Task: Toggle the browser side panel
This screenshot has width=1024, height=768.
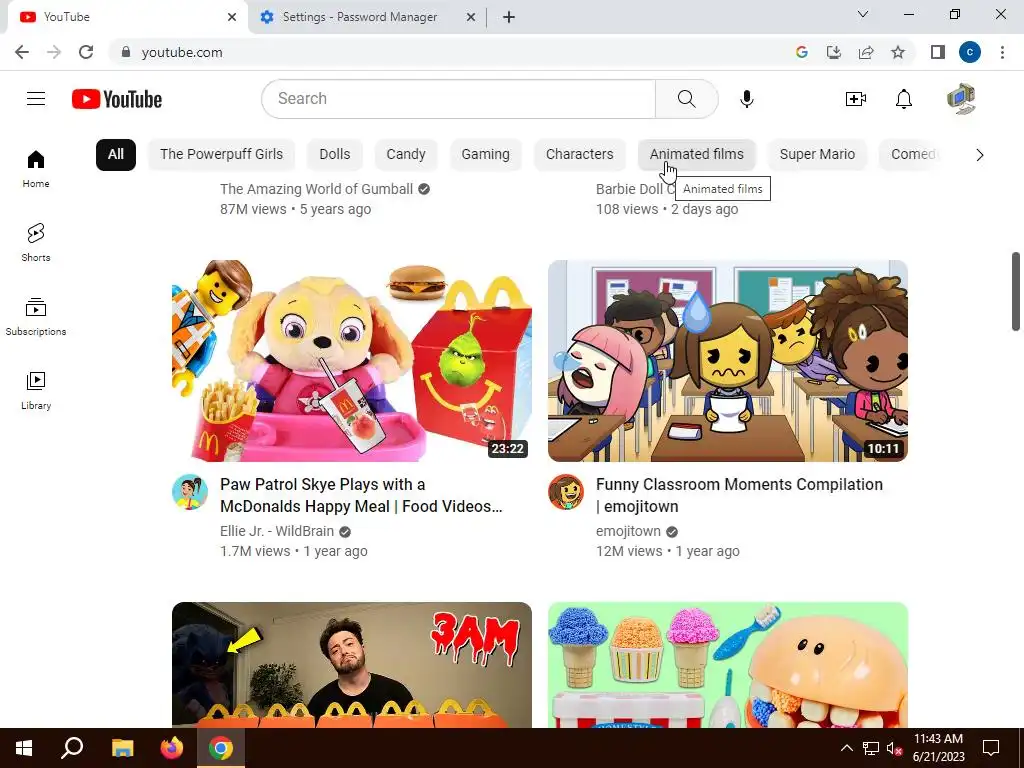Action: (x=938, y=52)
